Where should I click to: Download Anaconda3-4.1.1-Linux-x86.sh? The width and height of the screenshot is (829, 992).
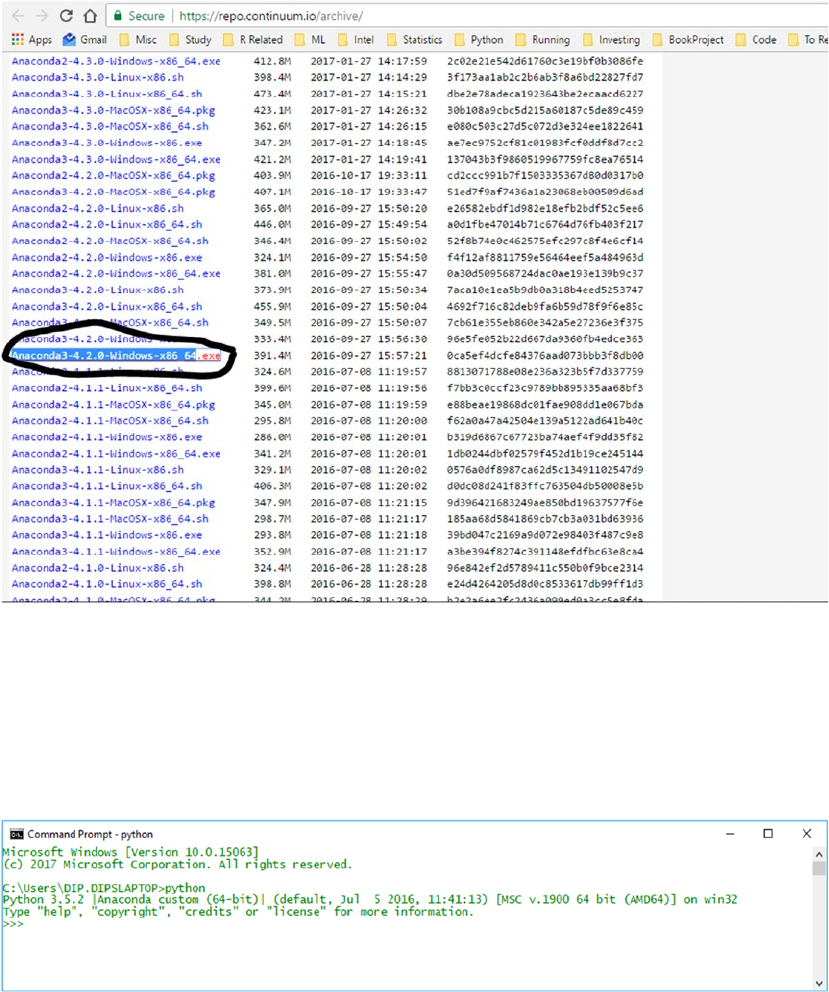pyautogui.click(x=97, y=470)
